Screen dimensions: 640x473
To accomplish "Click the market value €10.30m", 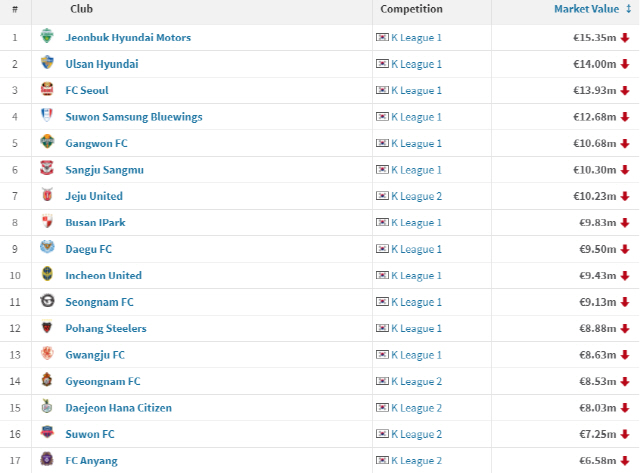I will pos(594,170).
